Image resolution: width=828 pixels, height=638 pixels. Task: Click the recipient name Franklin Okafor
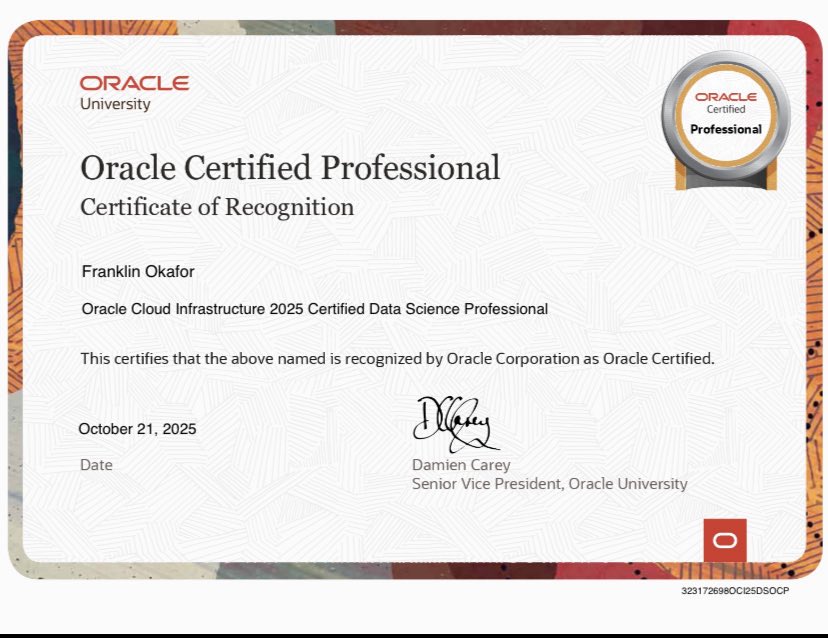[x=138, y=271]
